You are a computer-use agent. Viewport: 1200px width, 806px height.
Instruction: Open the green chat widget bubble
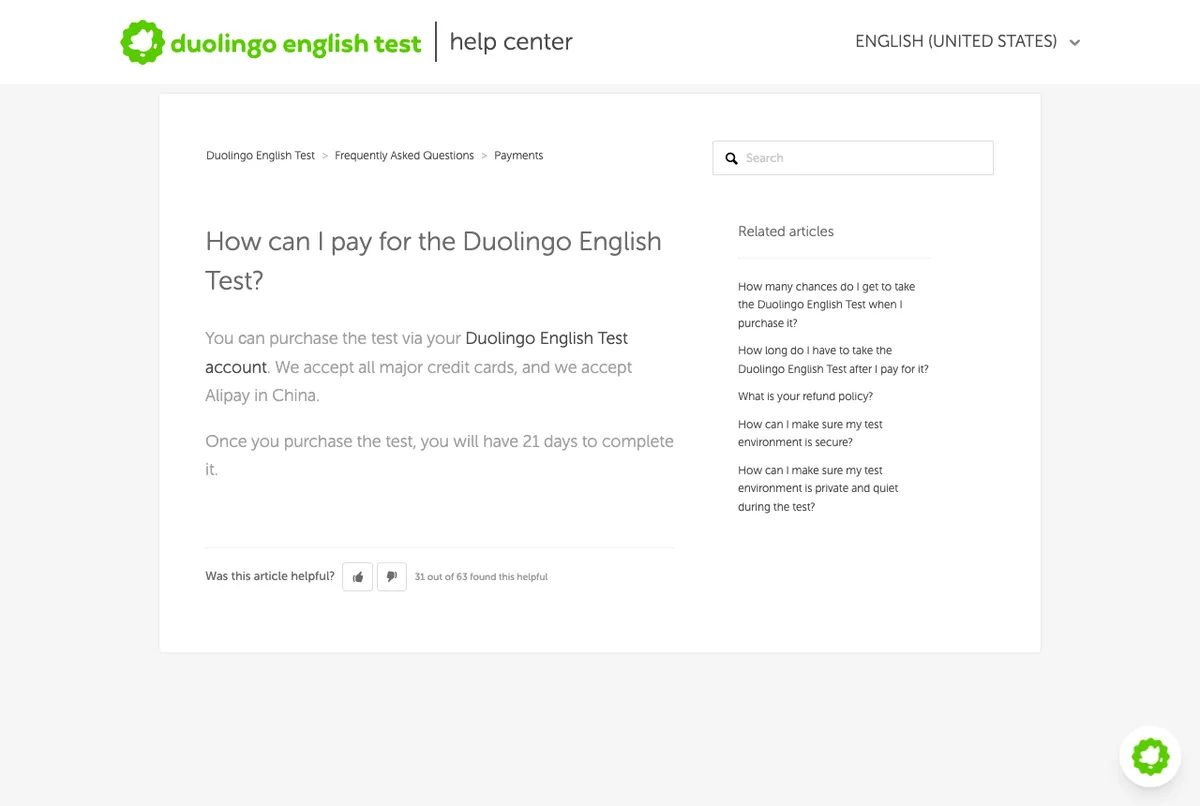(1150, 757)
